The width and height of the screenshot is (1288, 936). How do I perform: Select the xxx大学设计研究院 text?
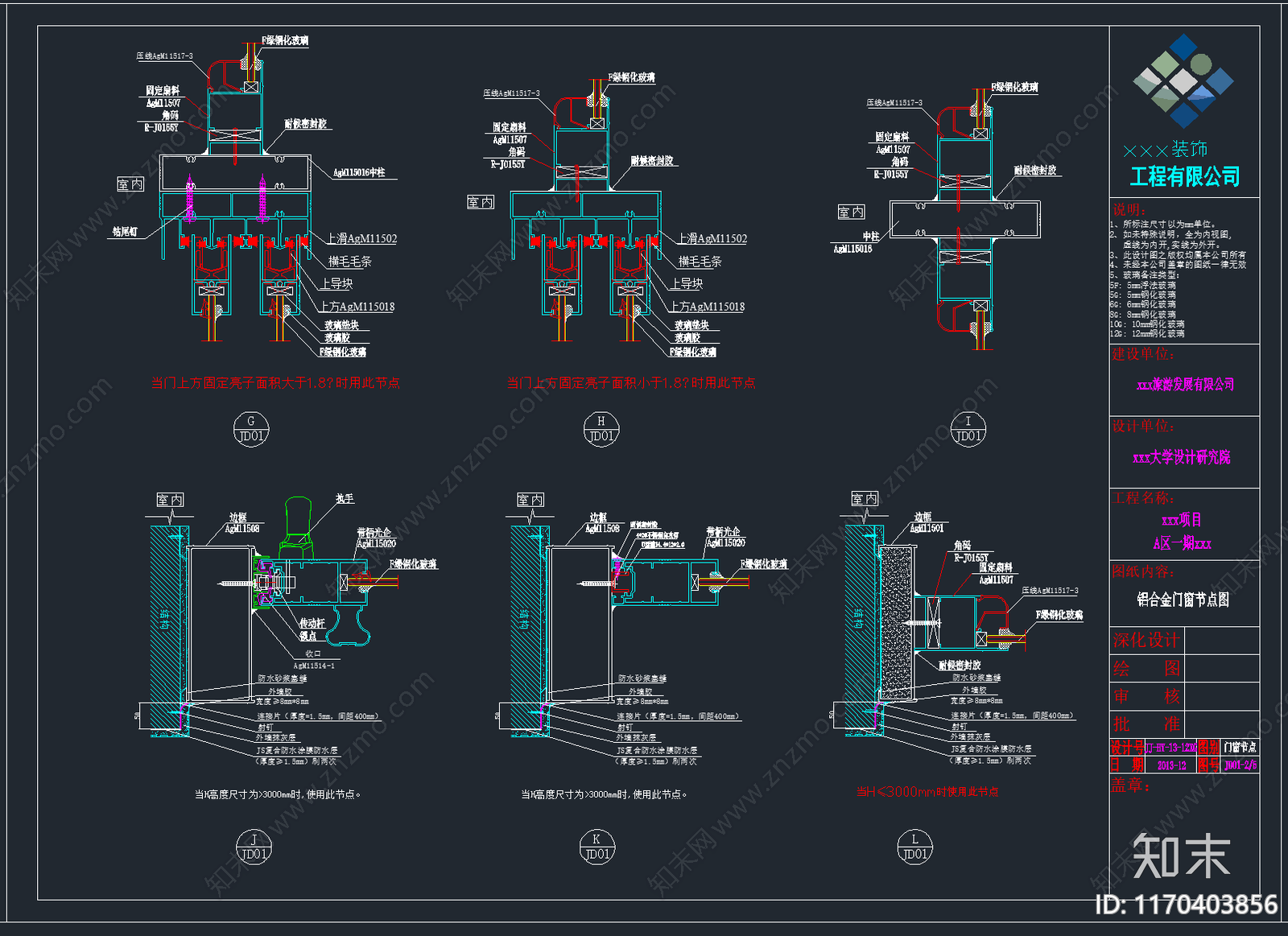(x=1181, y=457)
